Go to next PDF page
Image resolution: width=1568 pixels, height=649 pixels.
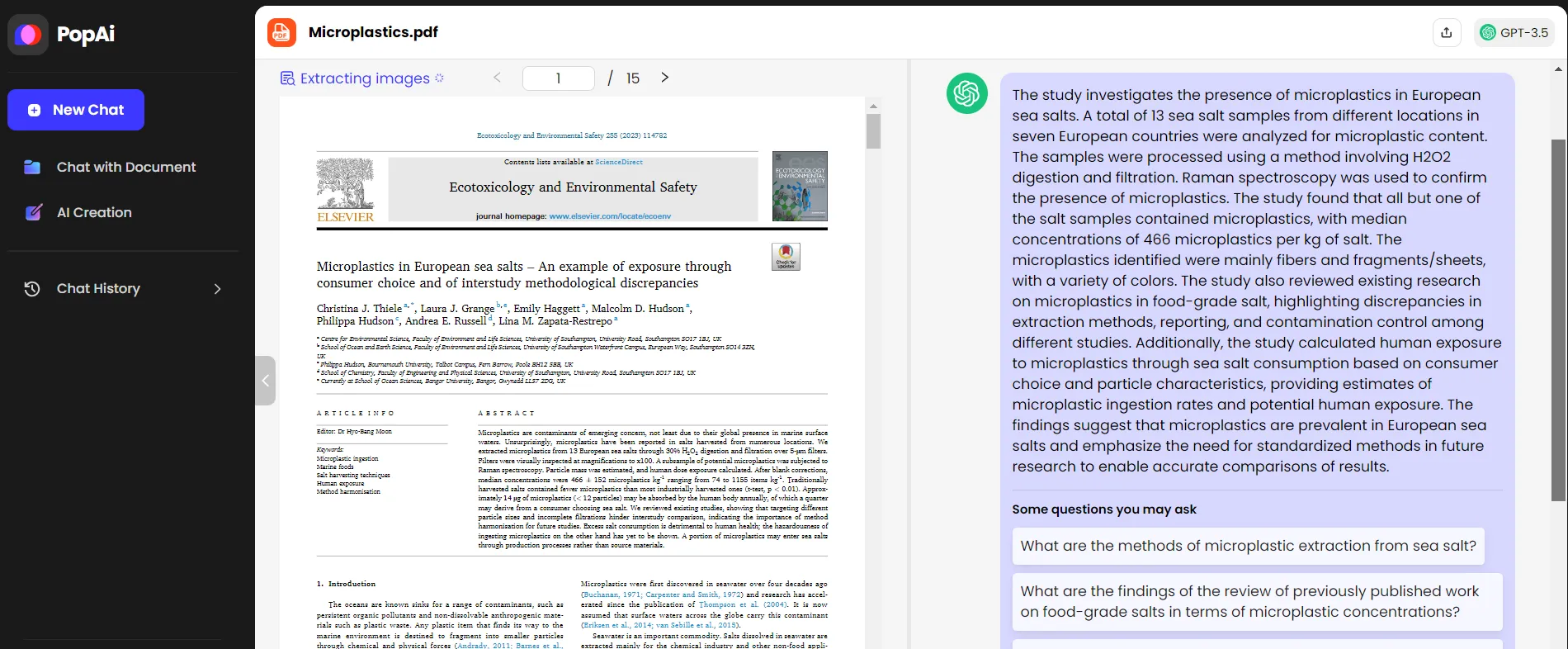click(664, 78)
